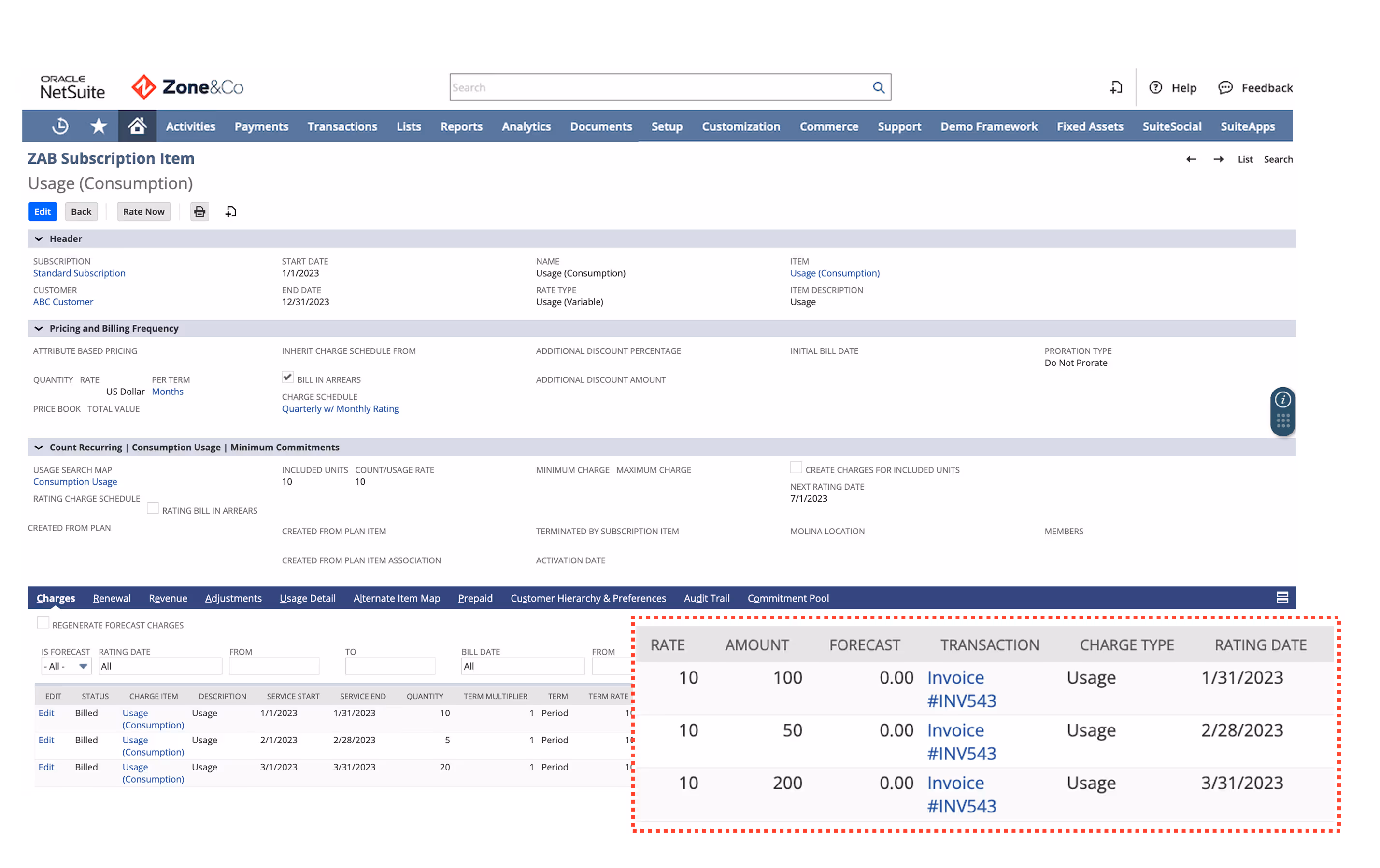Click the Rate Now button

[x=143, y=211]
